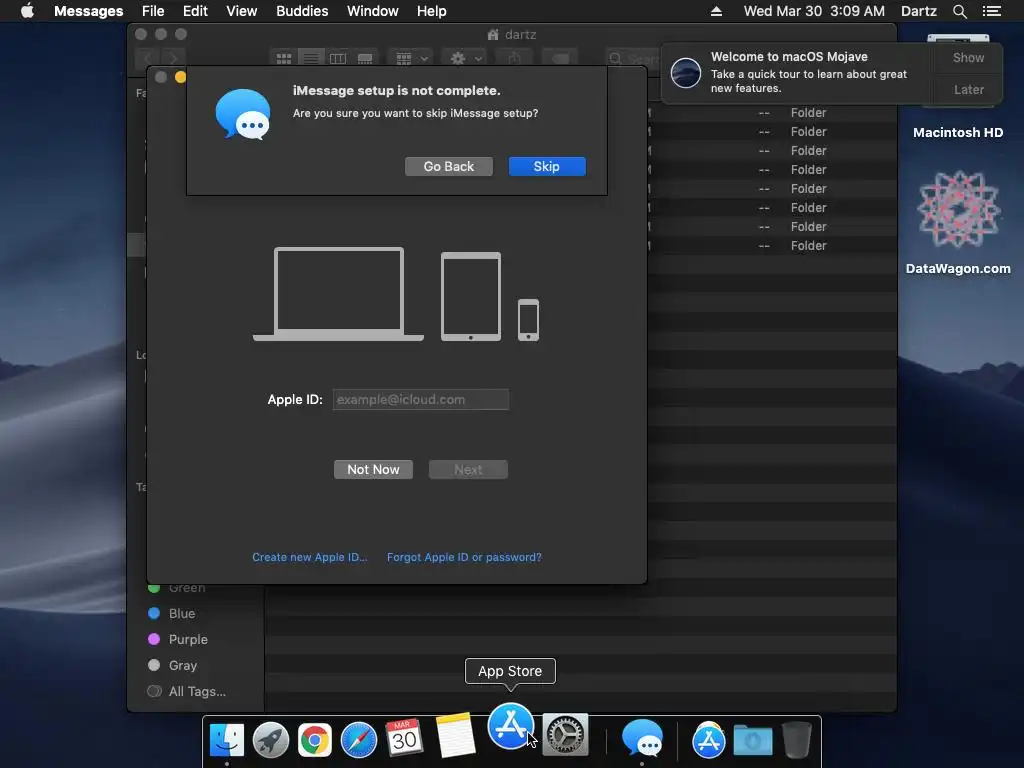Click the Welcome to macOS Mojave notification icon
The image size is (1024, 768).
686,72
